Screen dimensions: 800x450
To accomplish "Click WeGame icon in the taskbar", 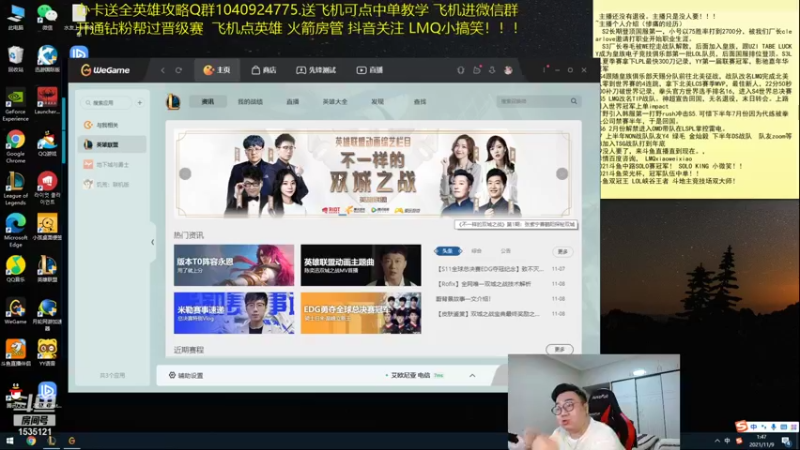I will click(71, 441).
